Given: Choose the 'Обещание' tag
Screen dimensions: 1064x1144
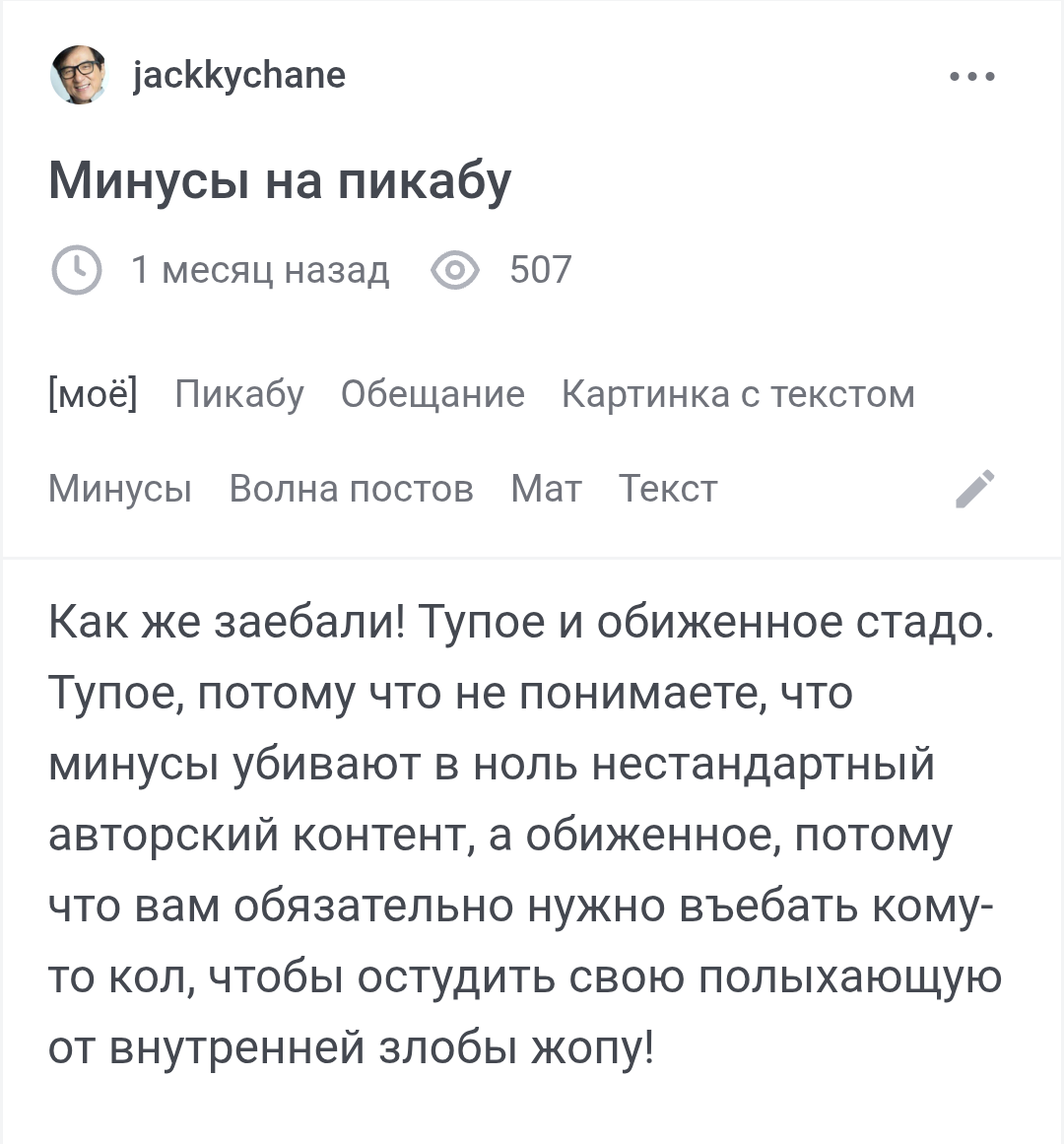Looking at the screenshot, I should pos(432,394).
